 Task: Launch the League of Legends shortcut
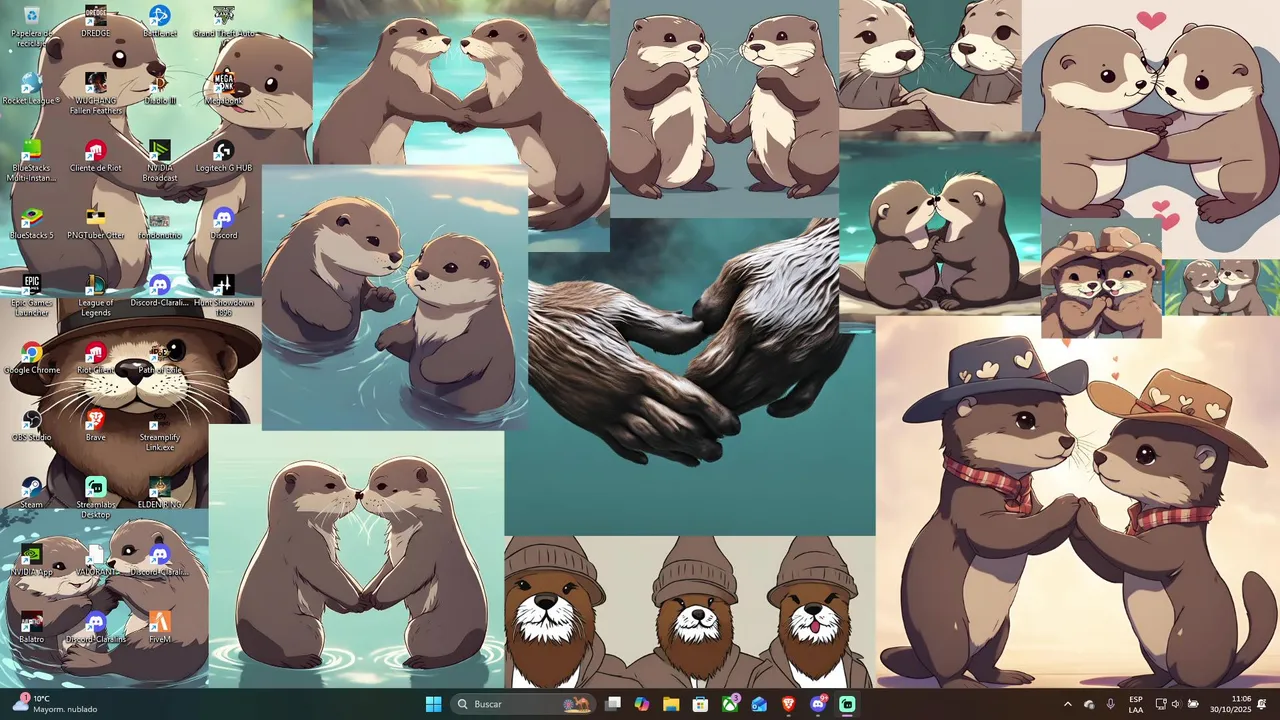pyautogui.click(x=96, y=295)
